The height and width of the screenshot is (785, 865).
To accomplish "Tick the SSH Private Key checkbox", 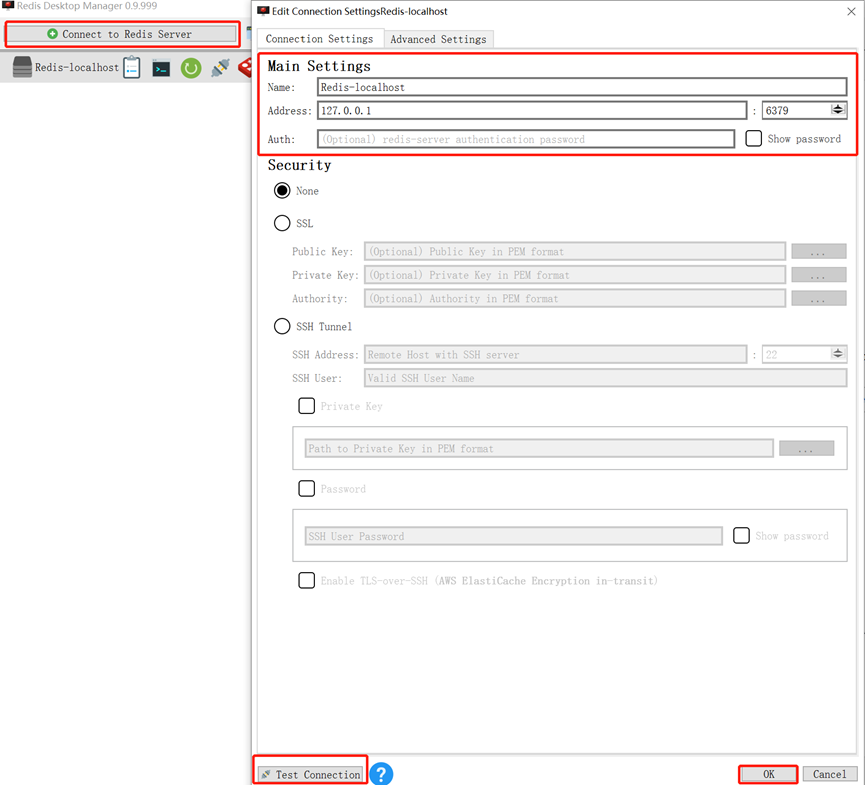I will tap(306, 406).
